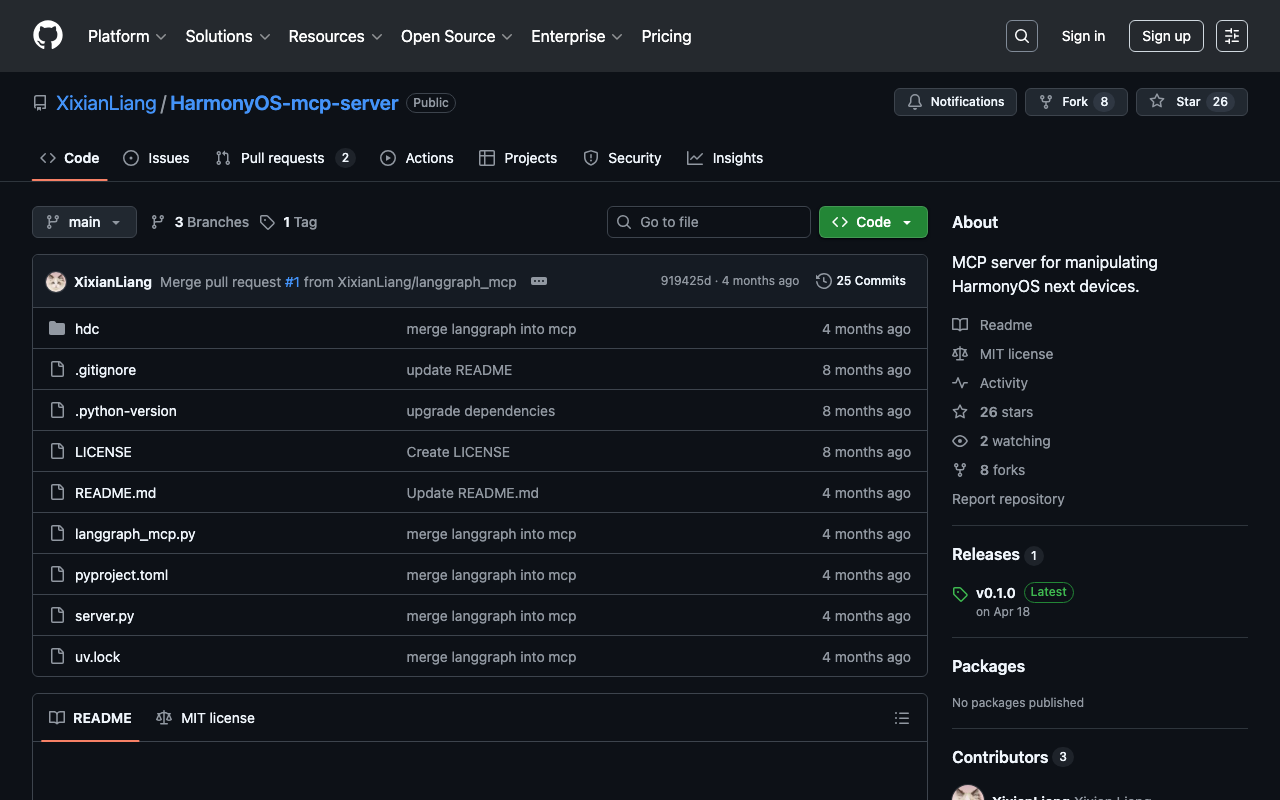The width and height of the screenshot is (1280, 800).
Task: Toggle Notifications for this repository
Action: (955, 102)
